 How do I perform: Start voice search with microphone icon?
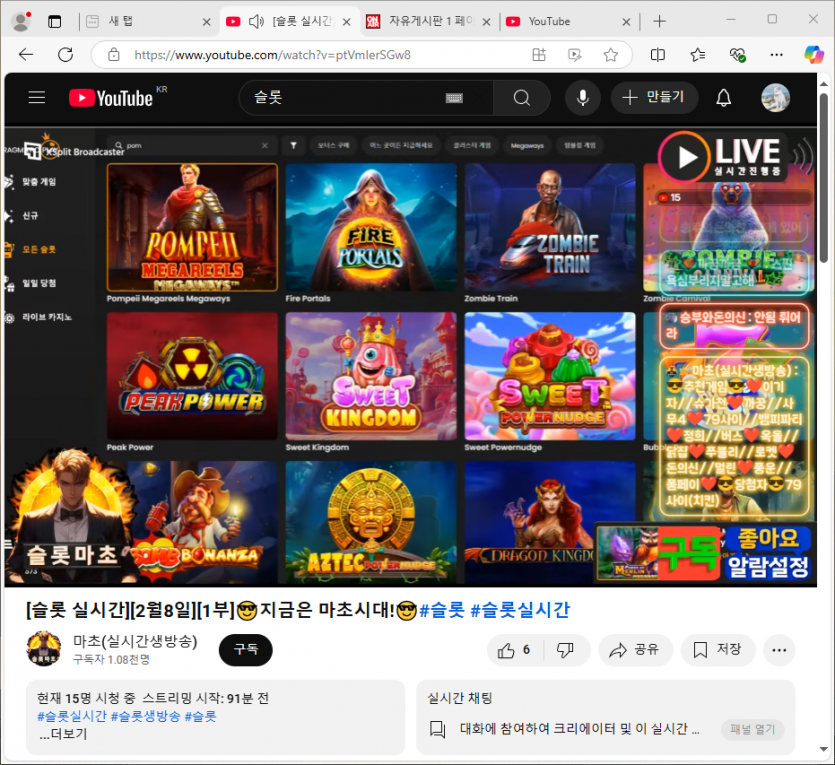point(583,98)
